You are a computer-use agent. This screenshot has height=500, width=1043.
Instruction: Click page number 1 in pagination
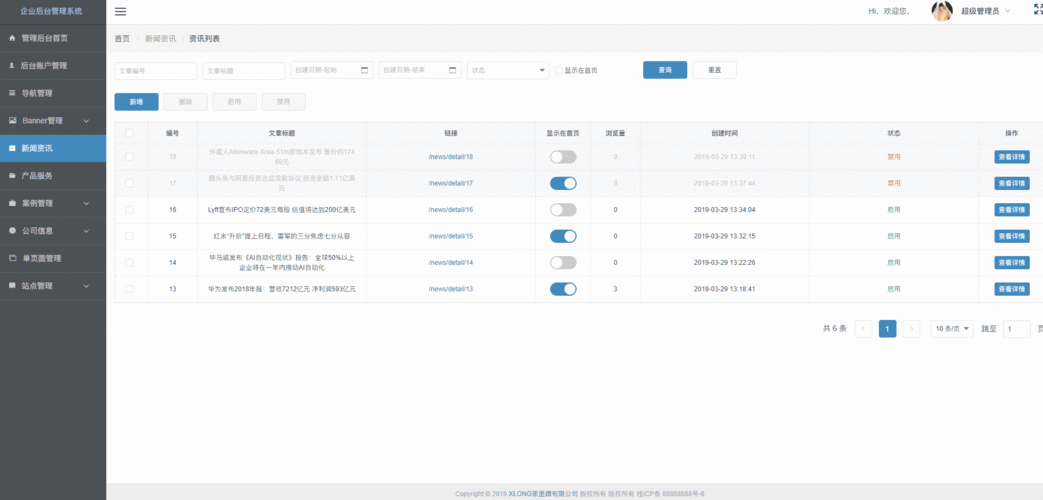coord(887,328)
